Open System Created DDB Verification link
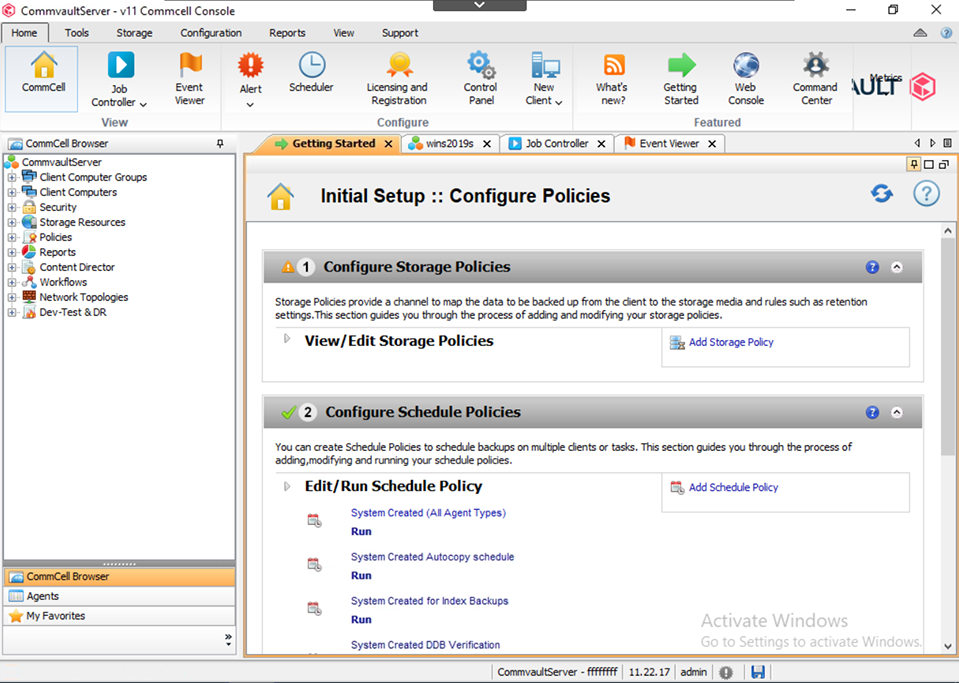Viewport: 959px width, 683px height. point(425,645)
